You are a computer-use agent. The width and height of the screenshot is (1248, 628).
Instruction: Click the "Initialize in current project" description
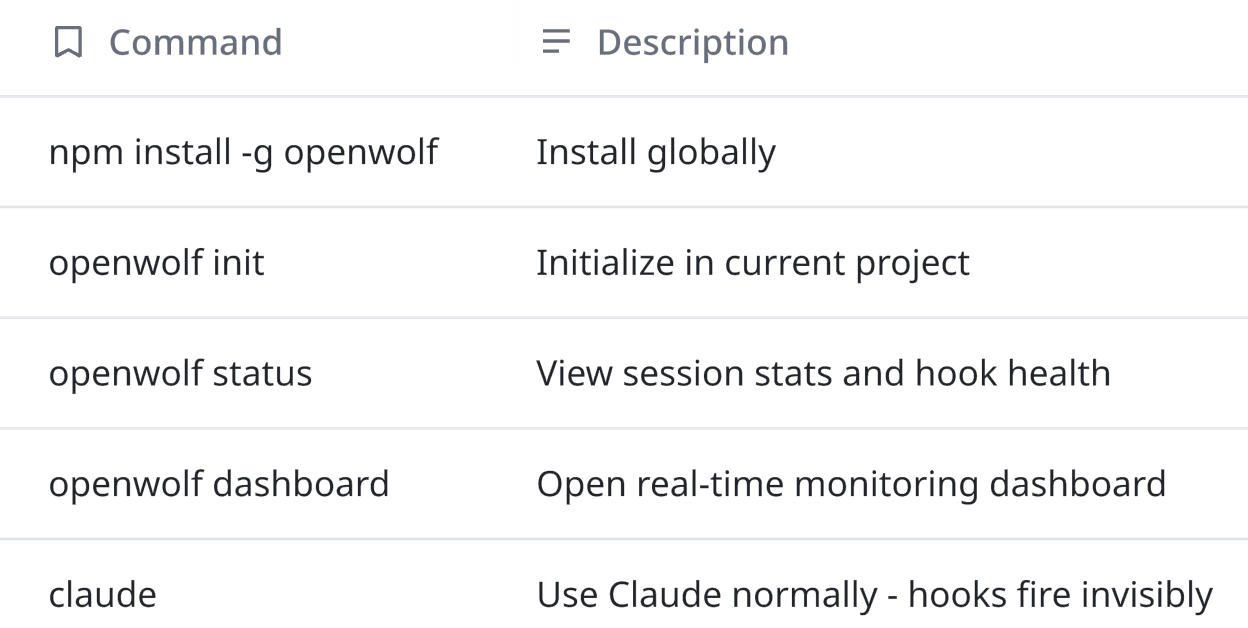752,263
